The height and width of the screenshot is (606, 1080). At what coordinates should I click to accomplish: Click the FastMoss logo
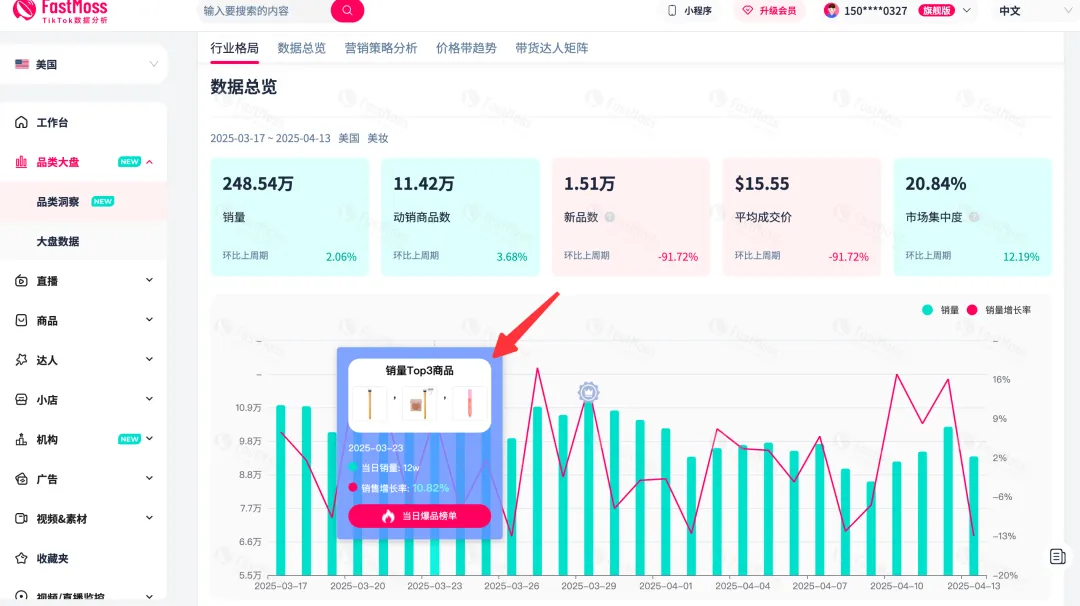[x=61, y=11]
